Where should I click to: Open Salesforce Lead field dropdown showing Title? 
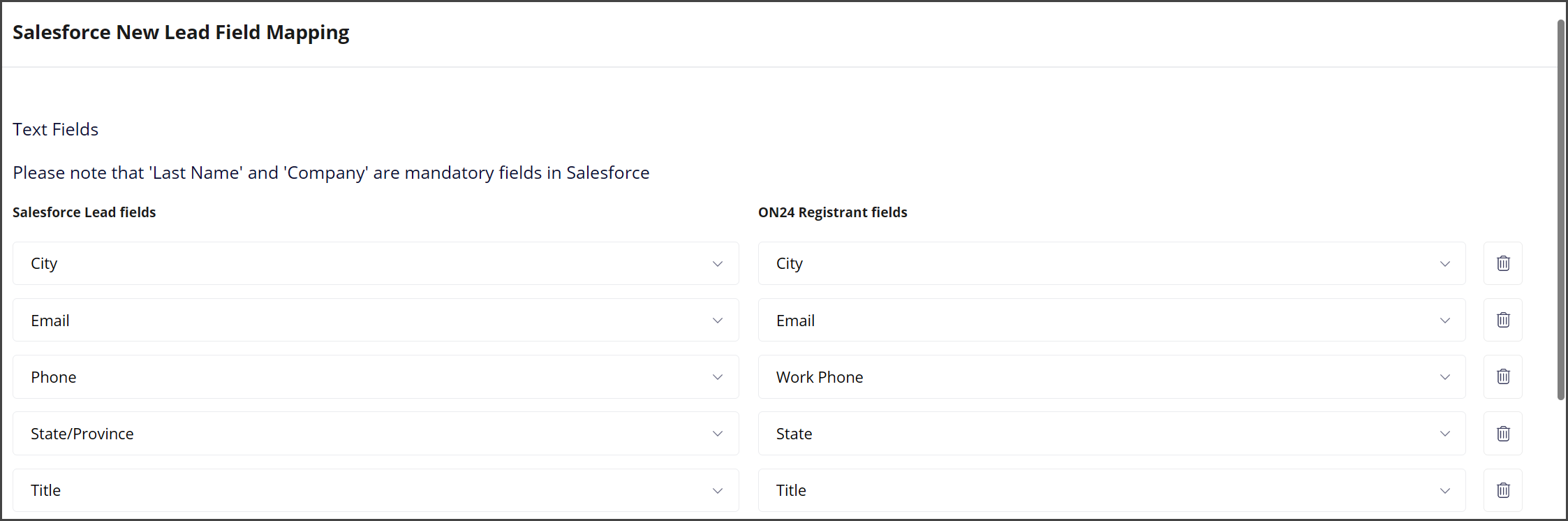click(x=376, y=490)
